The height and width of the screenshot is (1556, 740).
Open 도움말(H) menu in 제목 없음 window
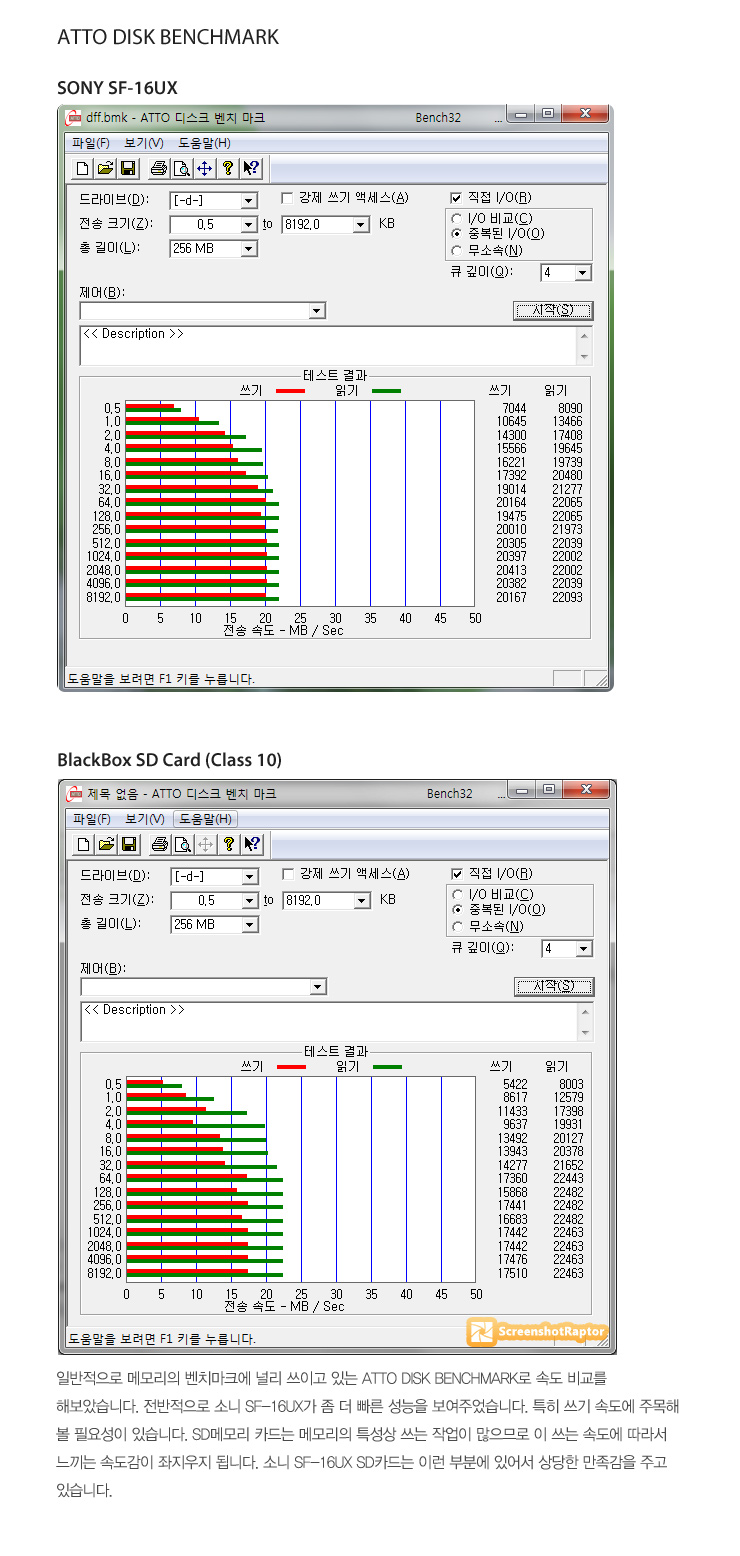(204, 819)
